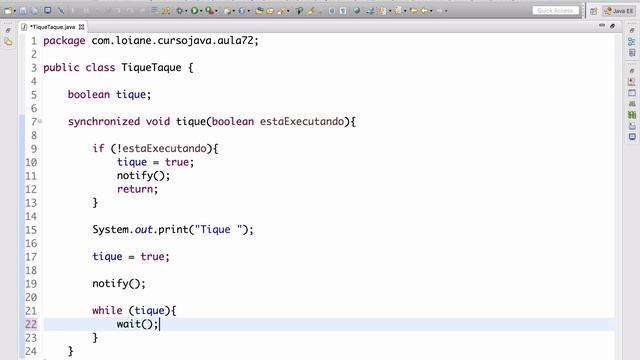
Task: Expand the External Tools dropdown arrow
Action: (216, 11)
